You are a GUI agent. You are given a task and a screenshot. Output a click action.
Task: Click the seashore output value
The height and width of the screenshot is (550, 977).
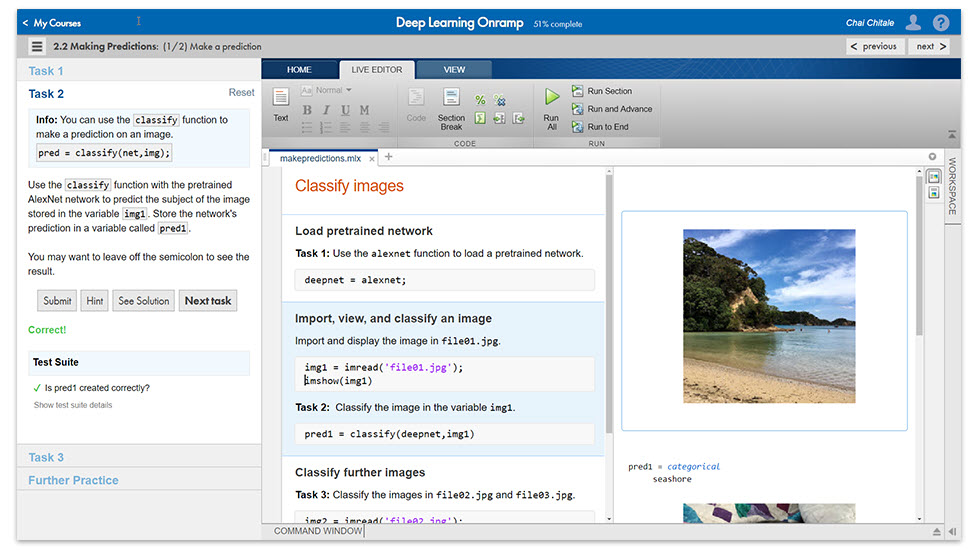672,479
